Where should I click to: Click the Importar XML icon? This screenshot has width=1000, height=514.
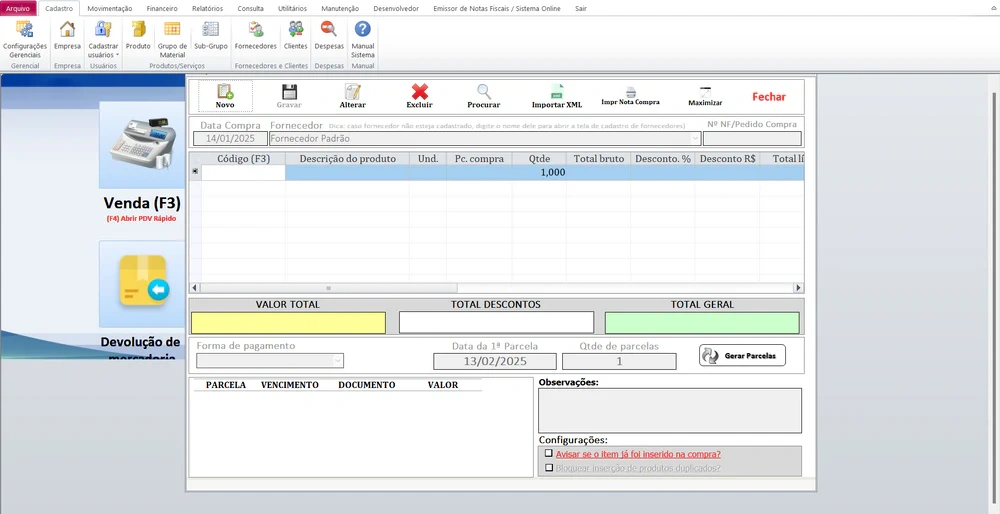tap(557, 93)
